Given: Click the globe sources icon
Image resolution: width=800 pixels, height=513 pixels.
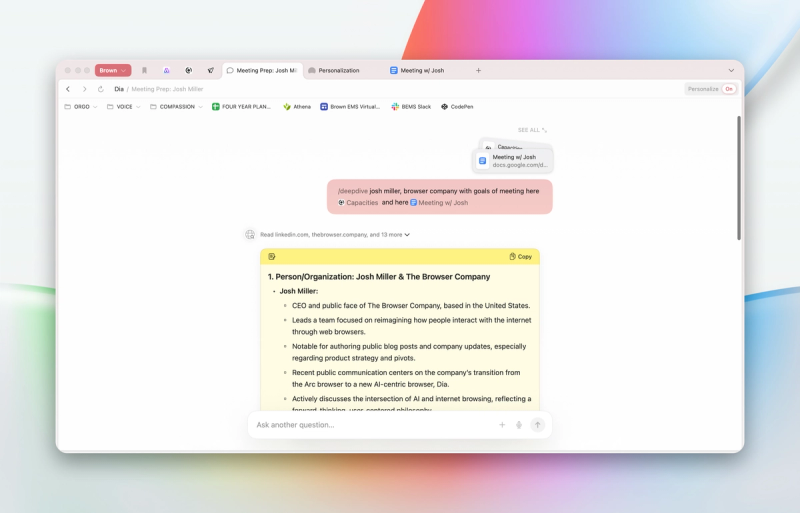Looking at the screenshot, I should click(x=250, y=235).
